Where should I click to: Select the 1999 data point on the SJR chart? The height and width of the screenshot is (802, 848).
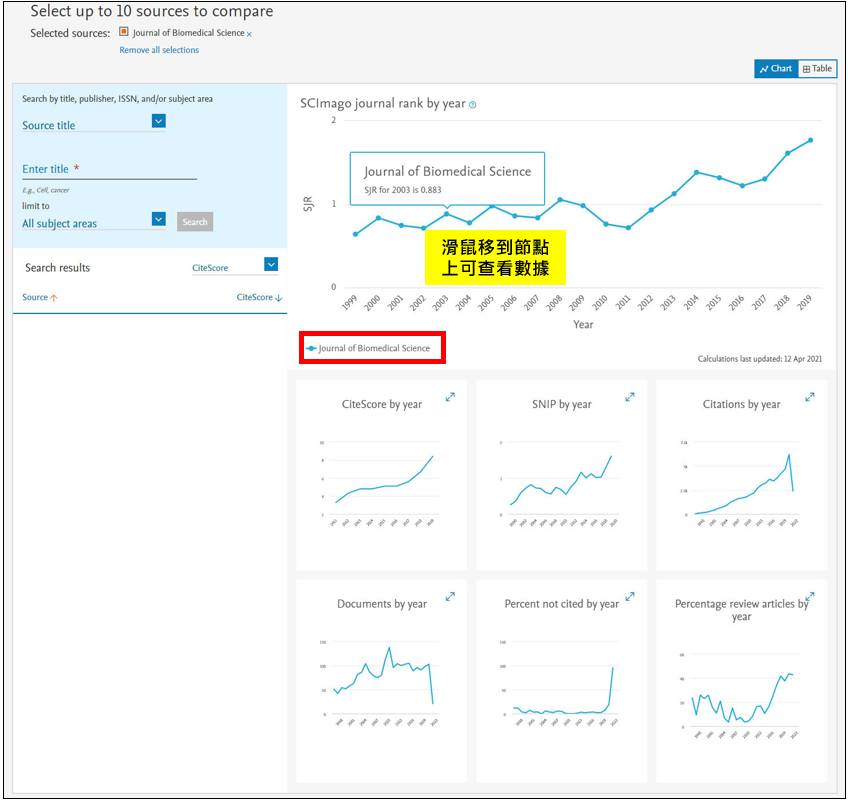pos(355,234)
